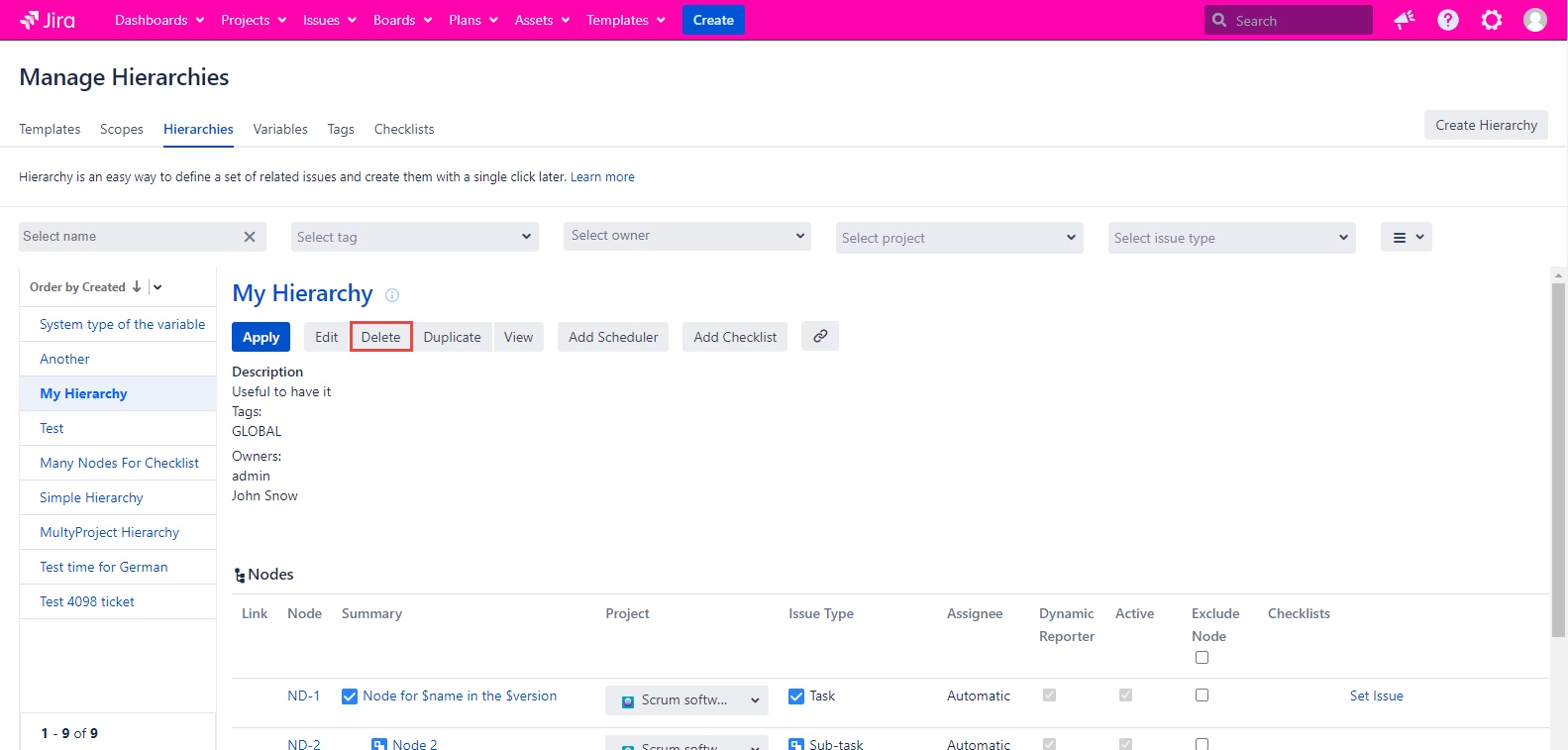This screenshot has height=750, width=1568.
Task: Toggle sort direction arrow next to Order by Created
Action: pos(137,287)
